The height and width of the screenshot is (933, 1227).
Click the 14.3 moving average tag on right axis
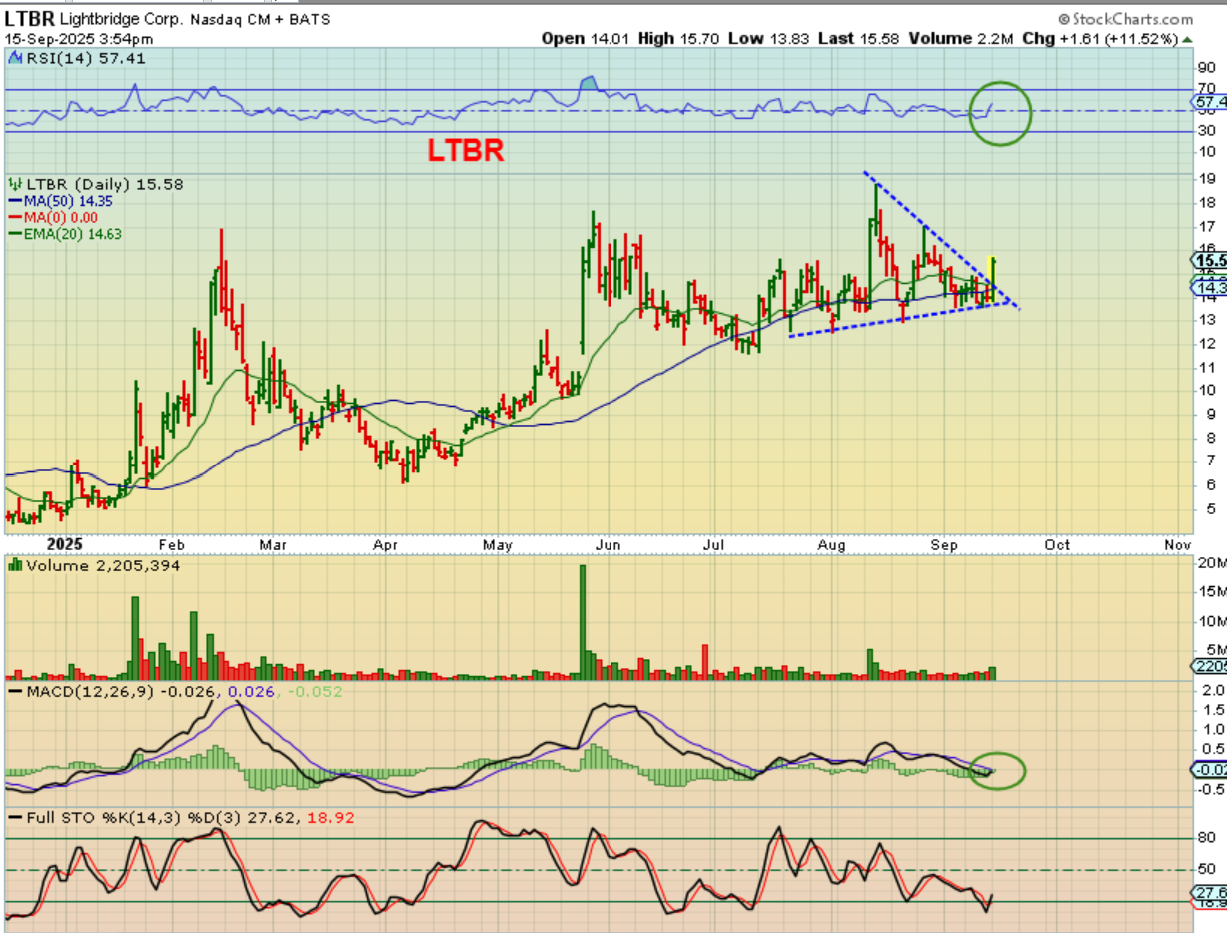coord(1209,287)
